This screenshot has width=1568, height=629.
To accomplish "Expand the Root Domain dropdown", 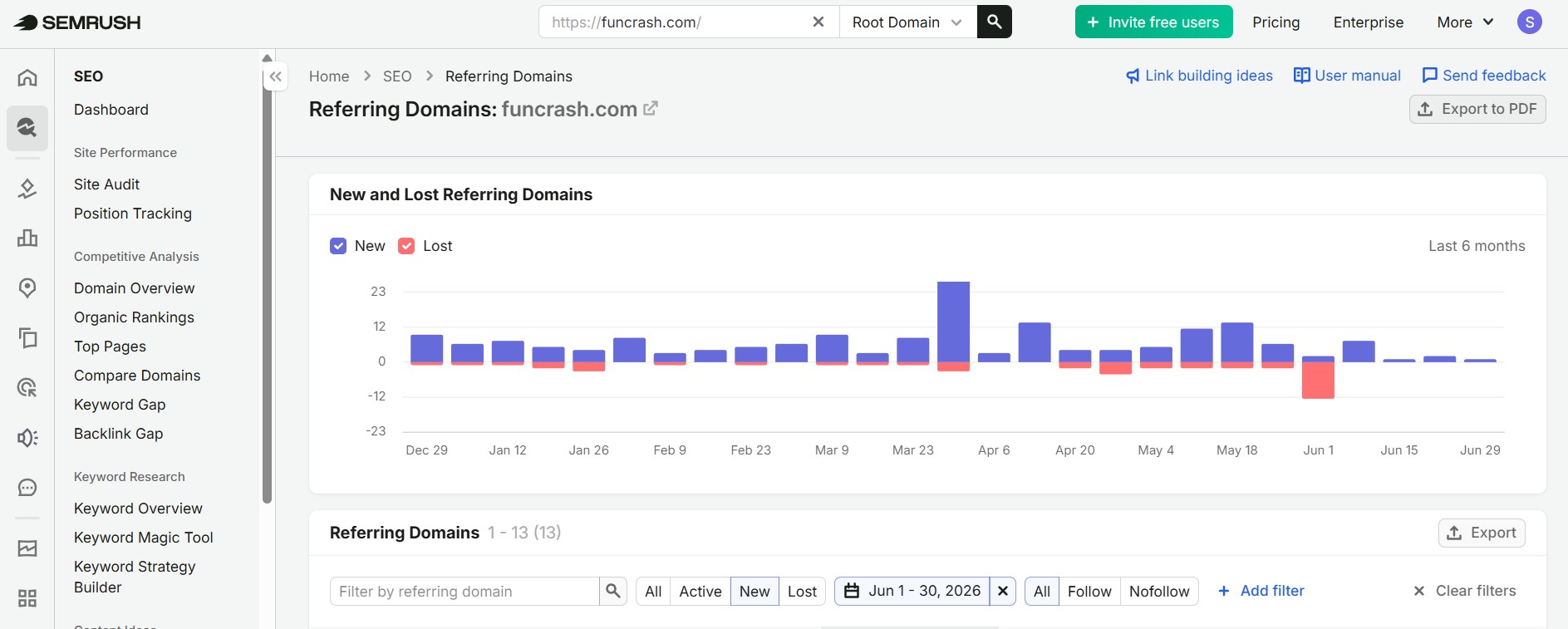I will pos(907,22).
